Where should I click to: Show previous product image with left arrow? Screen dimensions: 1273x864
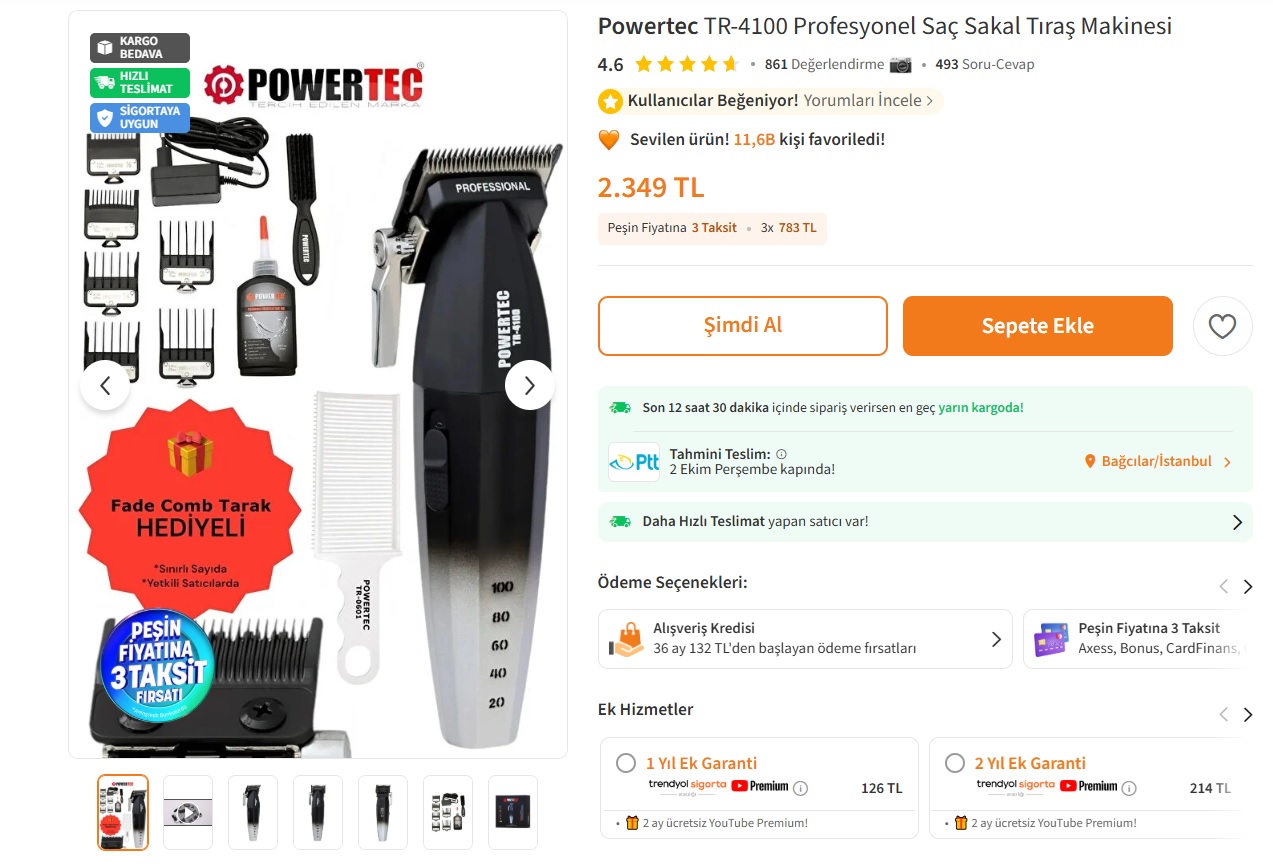(x=105, y=385)
